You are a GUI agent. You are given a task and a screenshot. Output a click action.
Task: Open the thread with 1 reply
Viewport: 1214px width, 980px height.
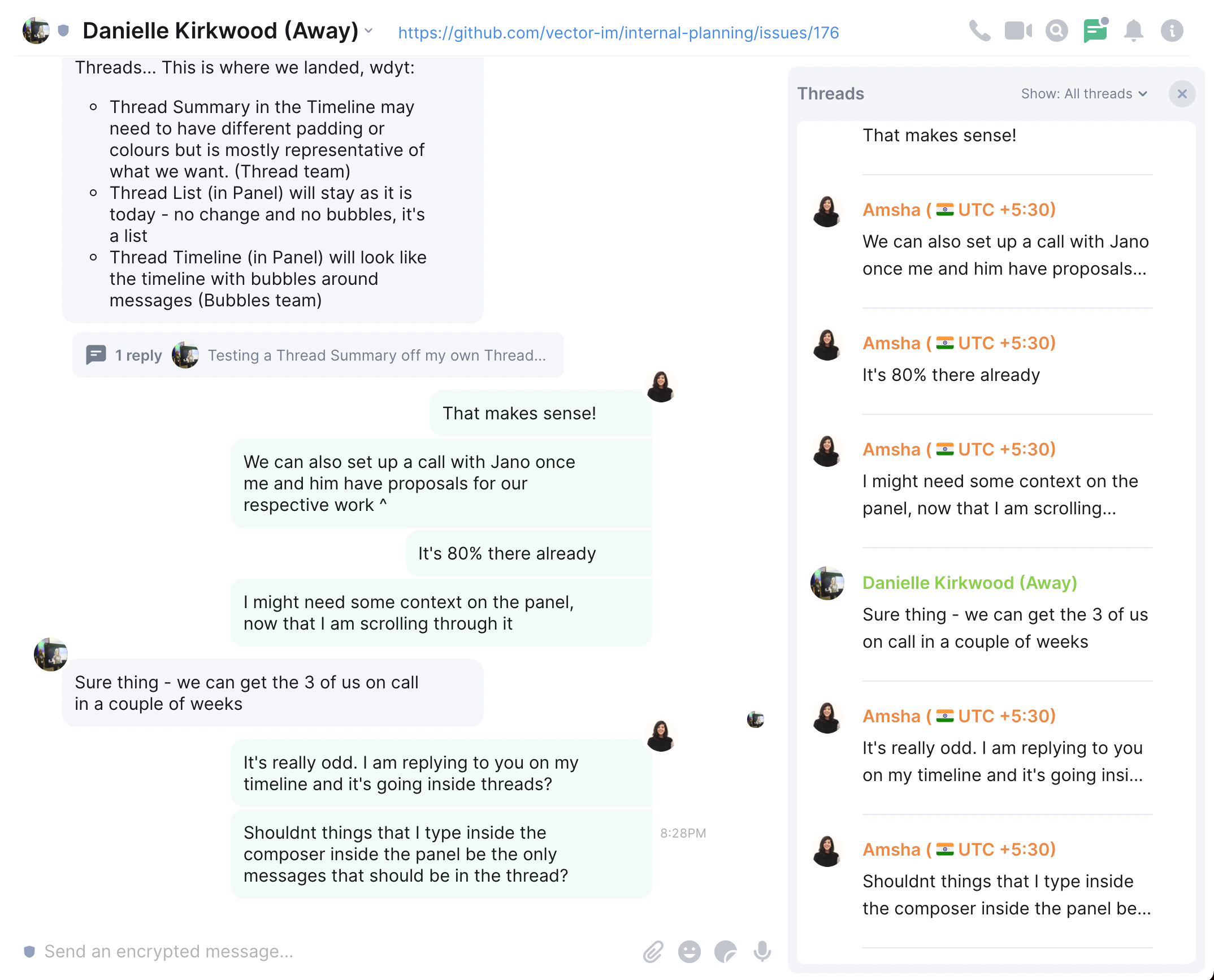click(x=316, y=355)
